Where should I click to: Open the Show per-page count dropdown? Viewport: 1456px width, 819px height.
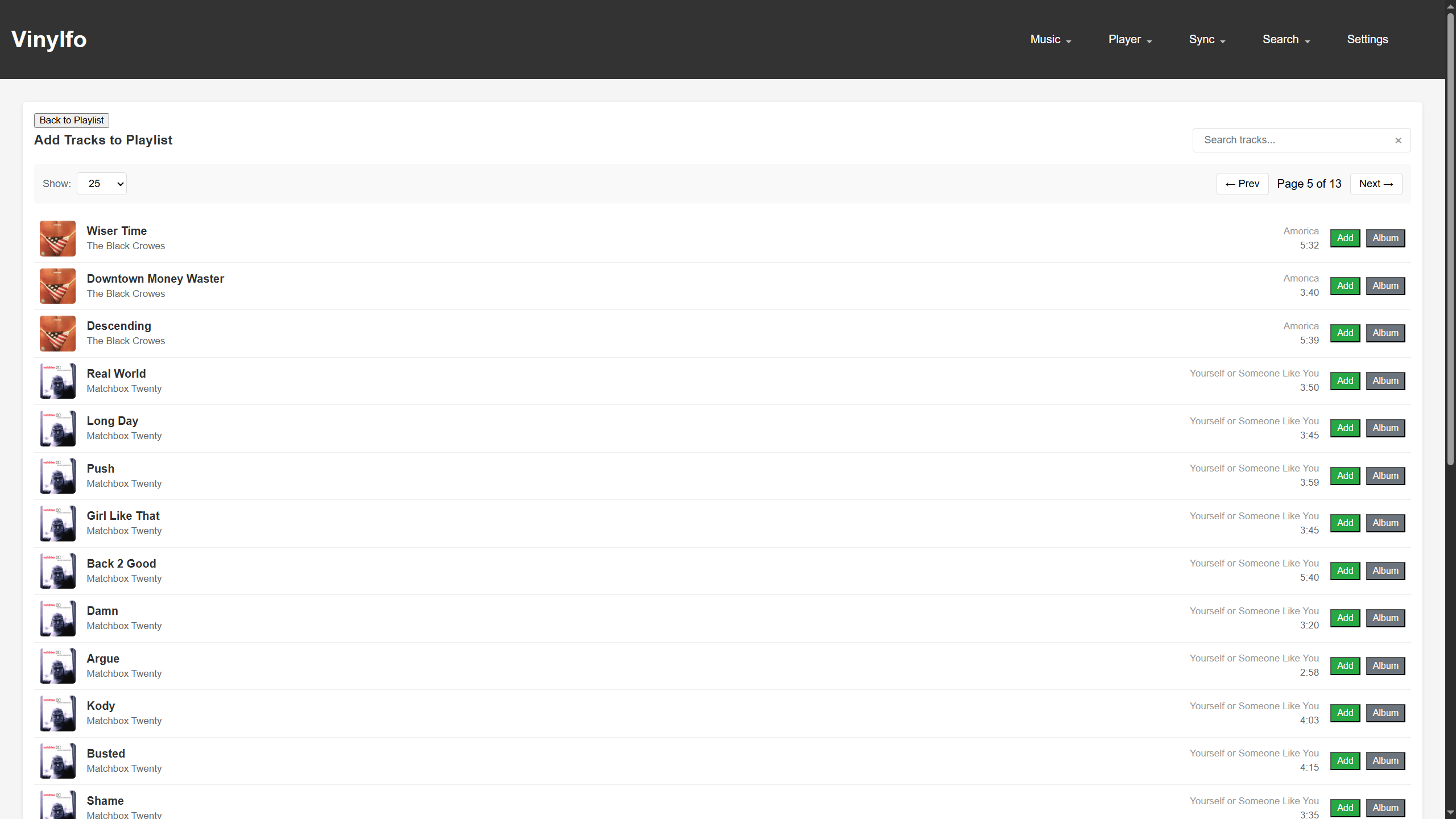(x=102, y=184)
